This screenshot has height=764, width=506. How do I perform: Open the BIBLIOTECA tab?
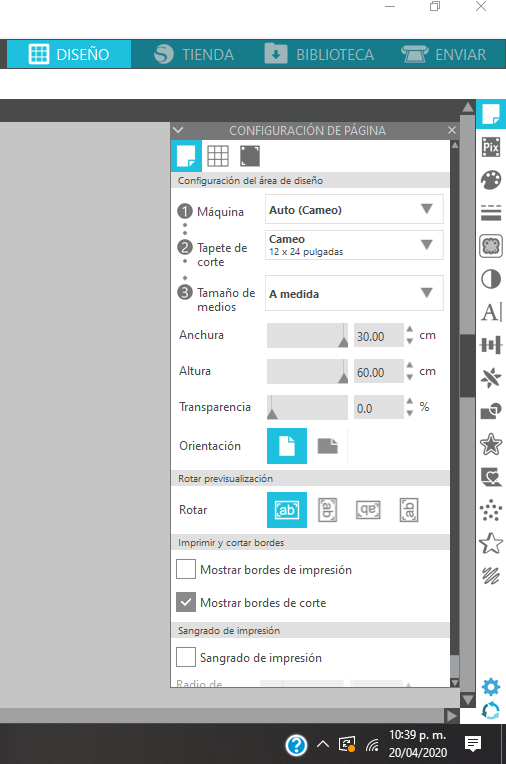click(319, 54)
